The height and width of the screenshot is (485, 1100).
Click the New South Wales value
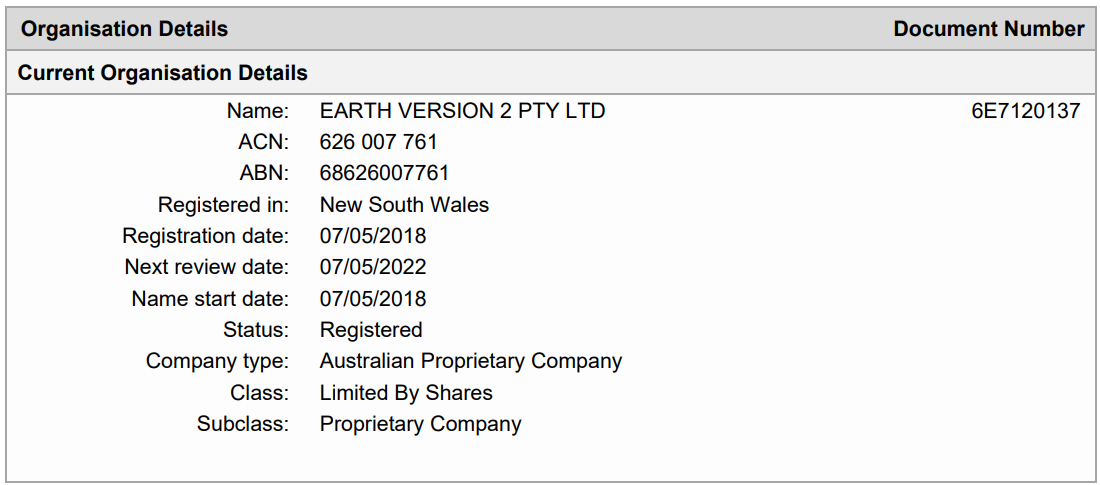point(404,204)
